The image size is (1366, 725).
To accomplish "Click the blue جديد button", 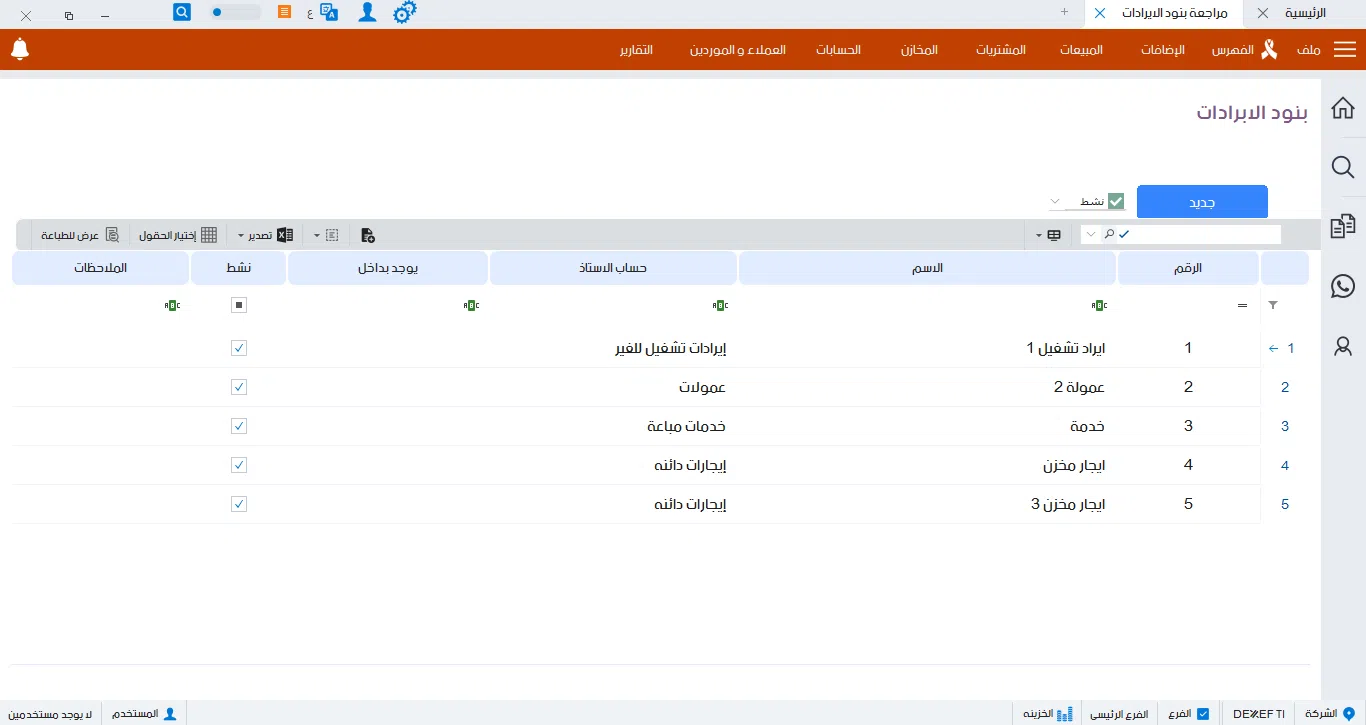I will [1202, 201].
